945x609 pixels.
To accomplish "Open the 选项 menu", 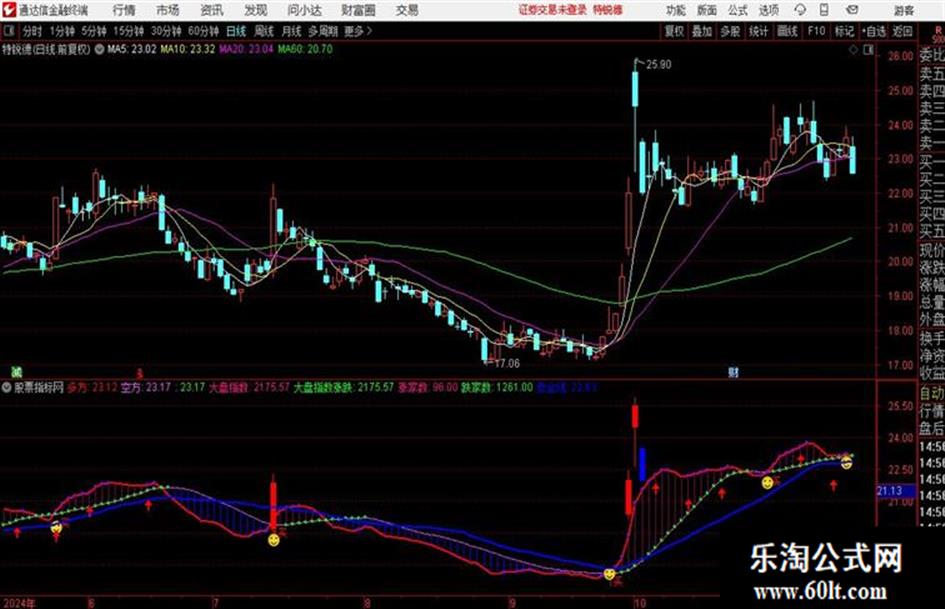I will 768,10.
